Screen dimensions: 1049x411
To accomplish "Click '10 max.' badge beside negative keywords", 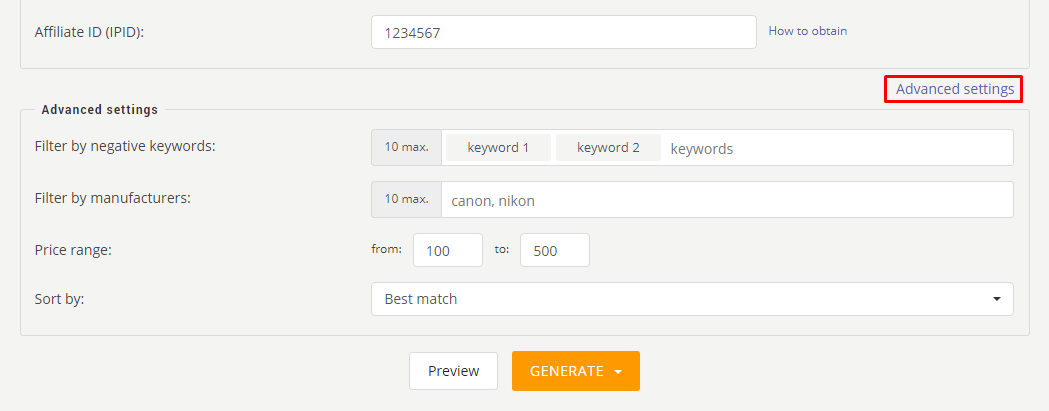I will click(x=406, y=147).
